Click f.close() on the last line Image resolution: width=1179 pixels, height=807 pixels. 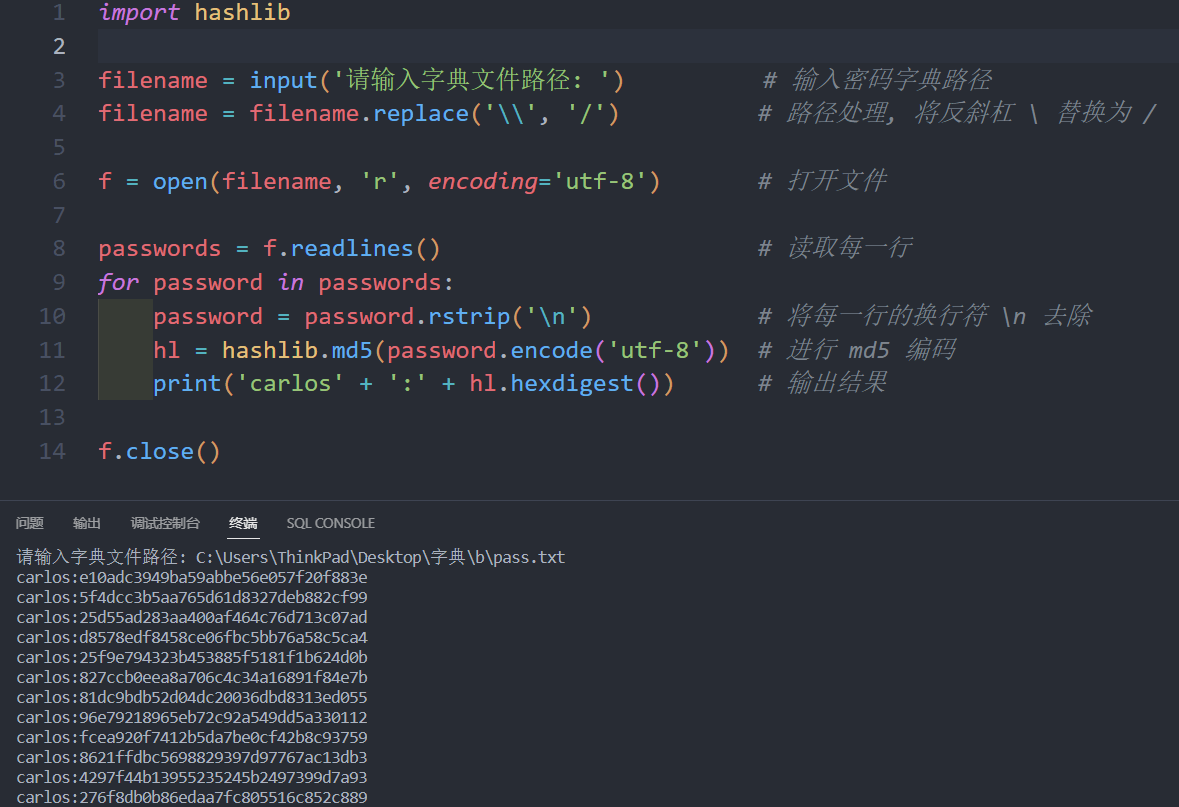[159, 451]
